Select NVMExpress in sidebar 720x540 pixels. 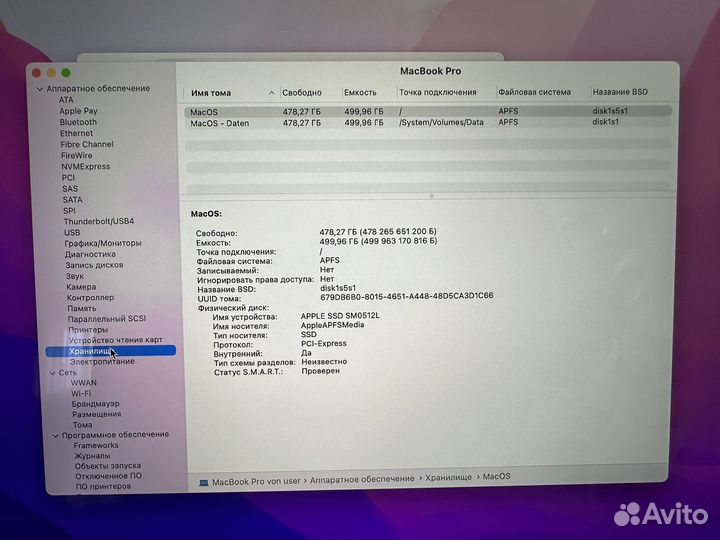(x=86, y=166)
